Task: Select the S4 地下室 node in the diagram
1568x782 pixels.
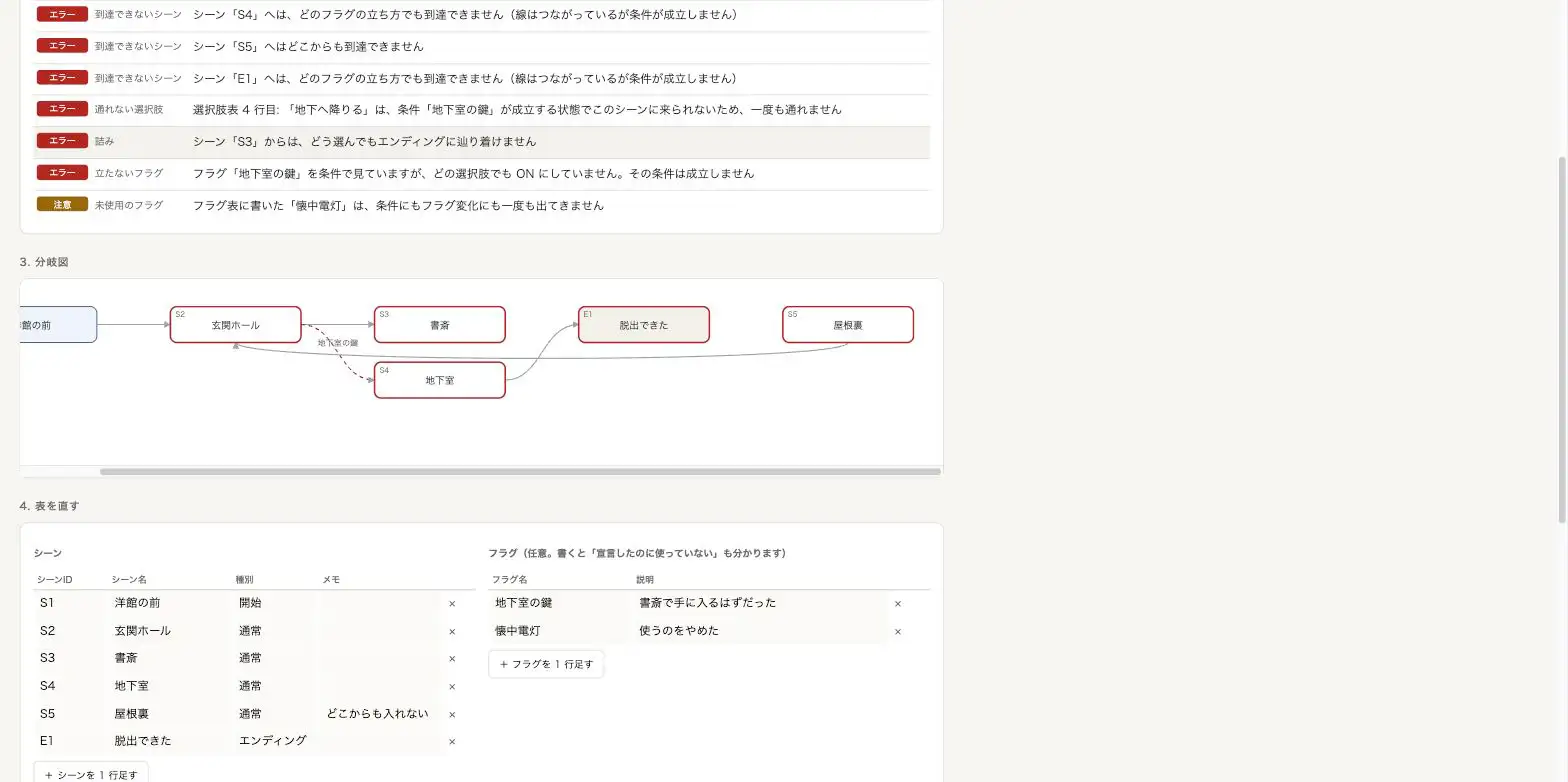Action: pyautogui.click(x=439, y=380)
